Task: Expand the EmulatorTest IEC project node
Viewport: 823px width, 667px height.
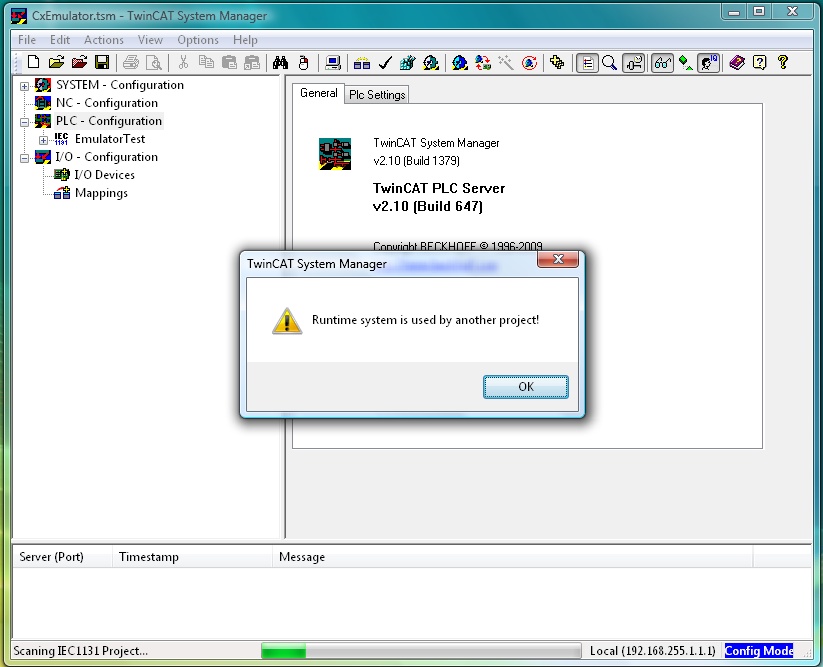Action: (x=44, y=140)
